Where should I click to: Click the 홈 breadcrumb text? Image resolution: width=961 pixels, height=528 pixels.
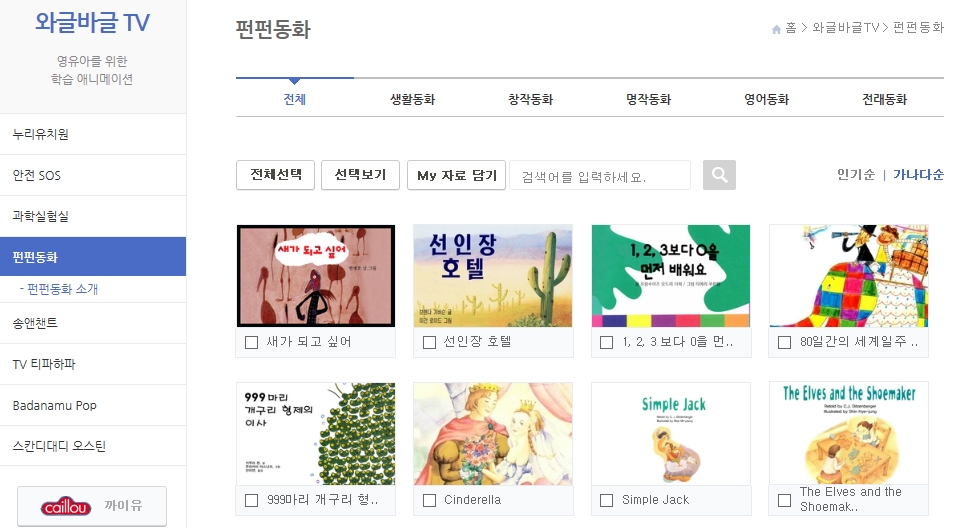[x=791, y=28]
